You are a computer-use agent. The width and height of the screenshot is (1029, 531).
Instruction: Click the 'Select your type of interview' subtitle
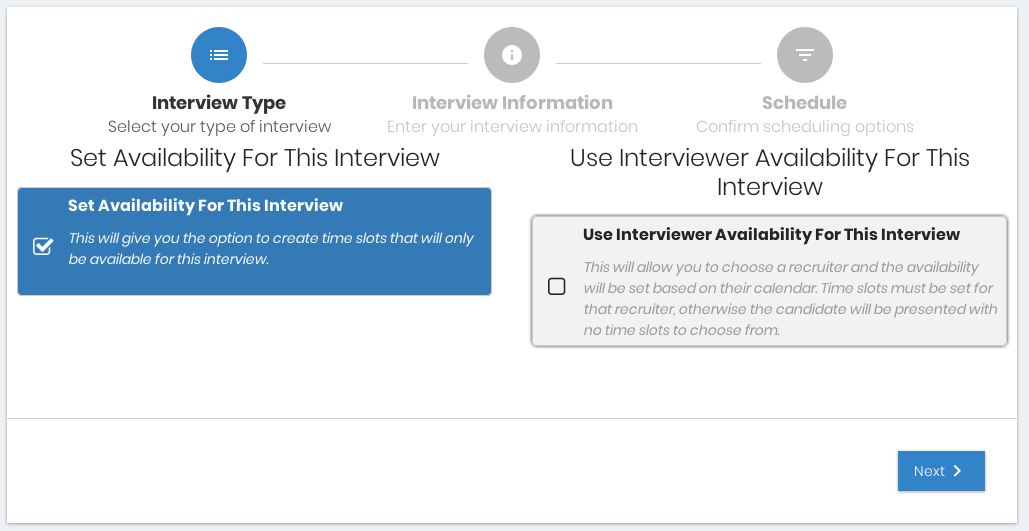point(219,127)
